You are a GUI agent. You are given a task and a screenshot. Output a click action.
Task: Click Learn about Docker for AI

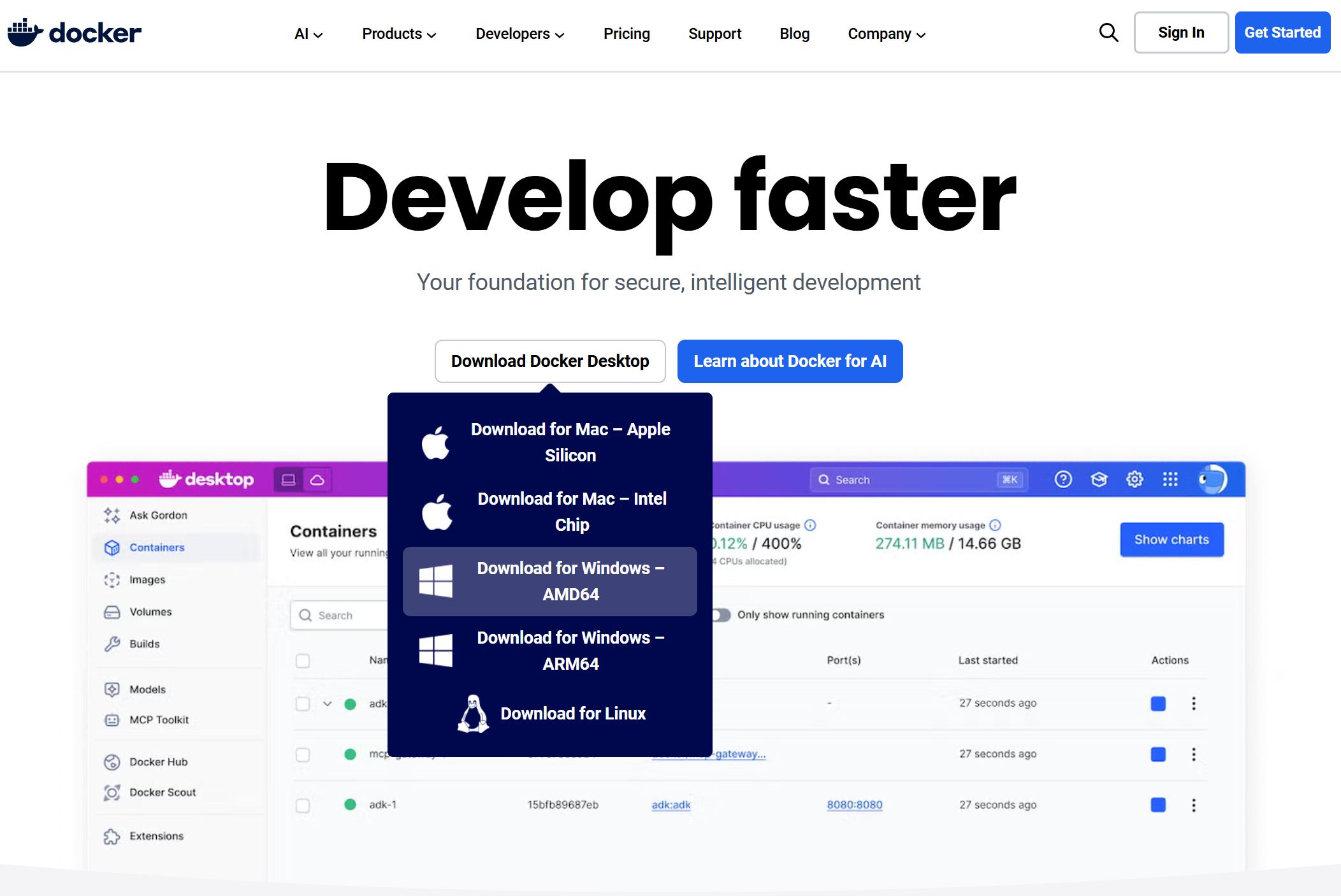click(x=790, y=361)
